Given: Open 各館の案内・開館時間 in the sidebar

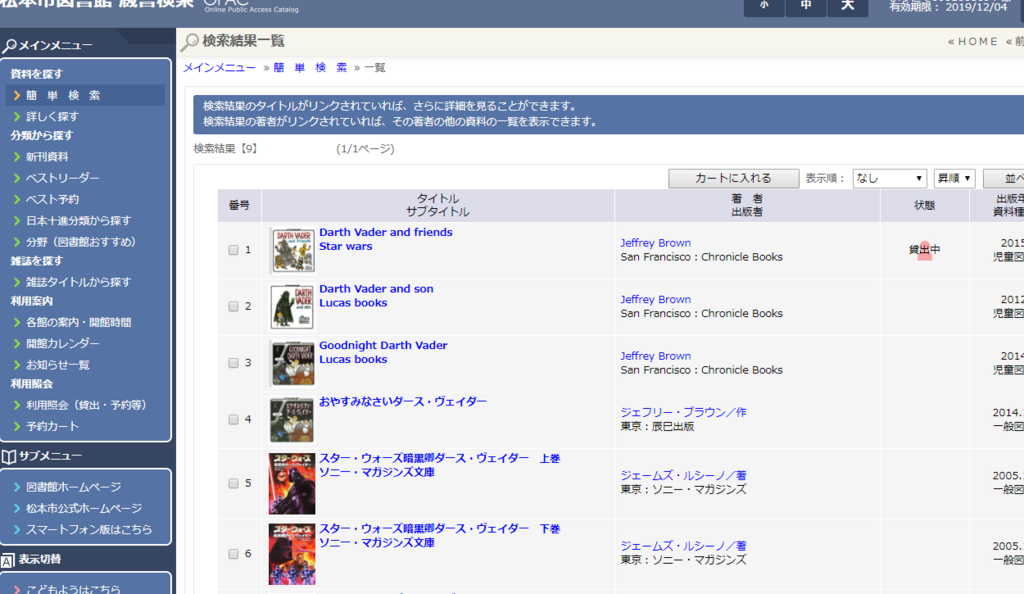Looking at the screenshot, I should click(78, 322).
